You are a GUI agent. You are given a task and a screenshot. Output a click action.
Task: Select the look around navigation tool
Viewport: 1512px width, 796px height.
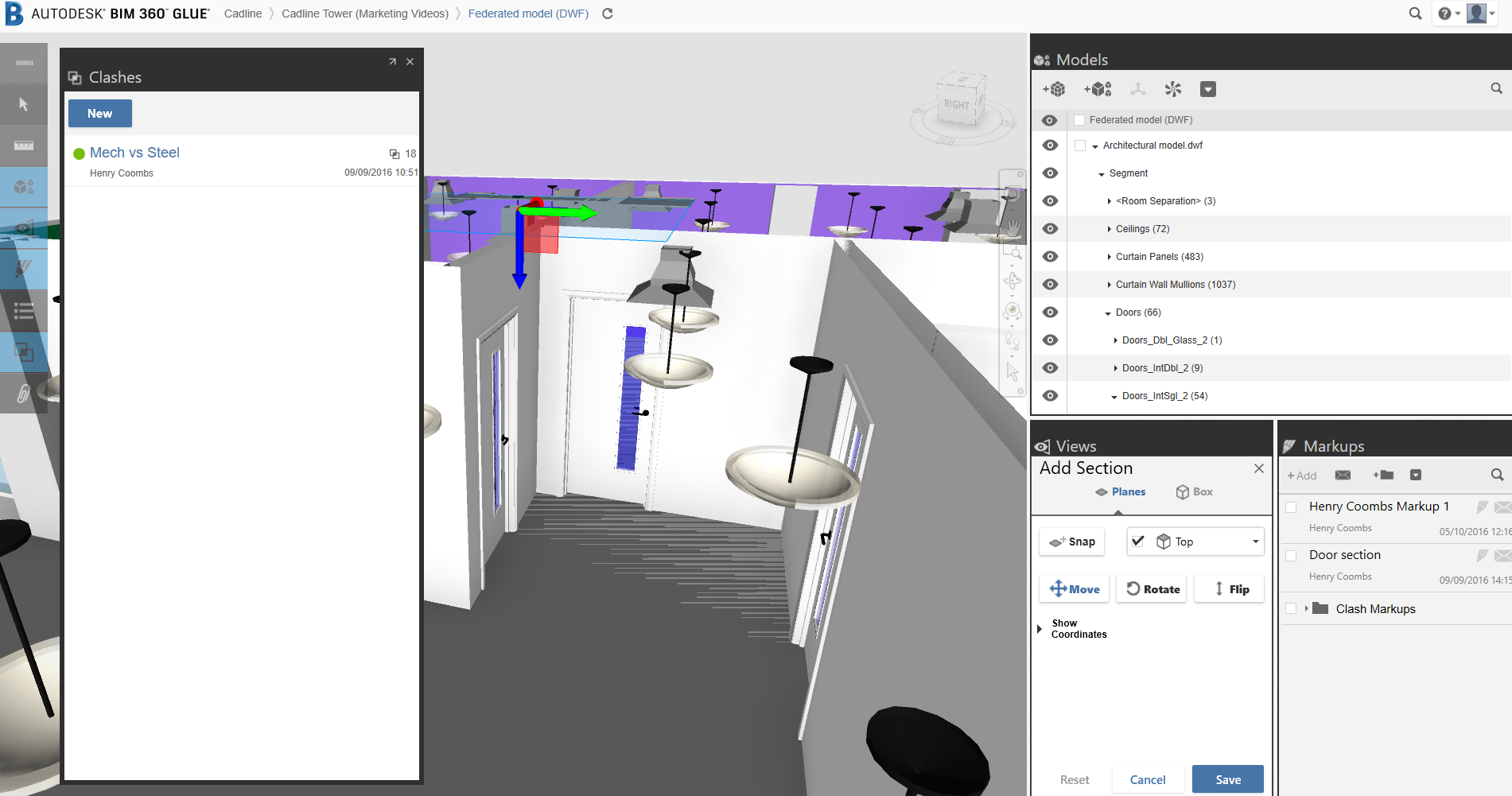[x=1013, y=310]
